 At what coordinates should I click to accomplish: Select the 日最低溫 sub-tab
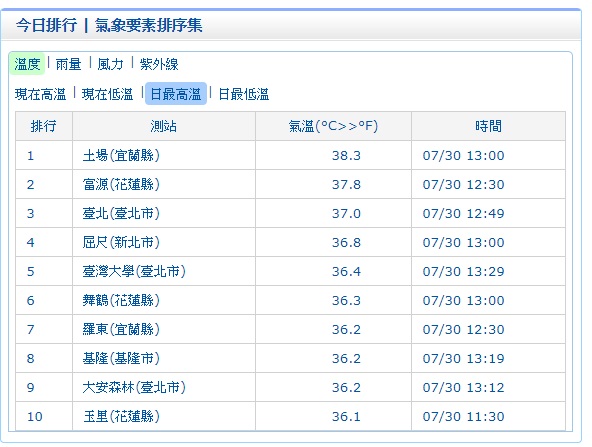(244, 94)
